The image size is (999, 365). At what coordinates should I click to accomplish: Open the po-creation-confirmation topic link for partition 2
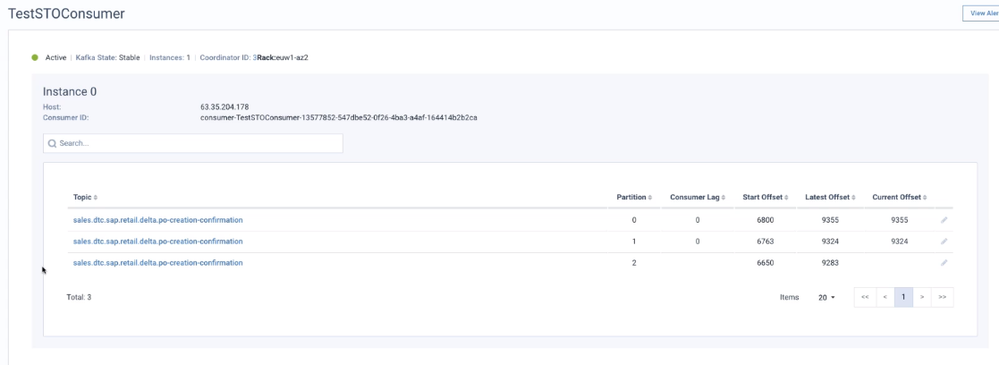click(x=158, y=262)
